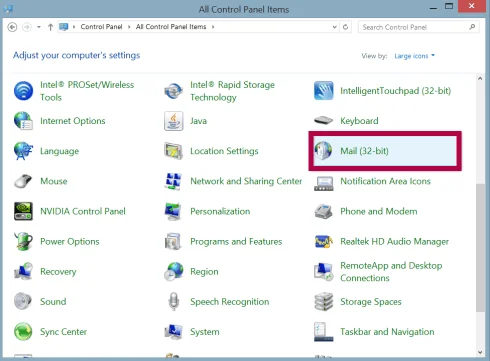Expand the chevron after All Control Panel Items
The height and width of the screenshot is (361, 490).
click(213, 27)
